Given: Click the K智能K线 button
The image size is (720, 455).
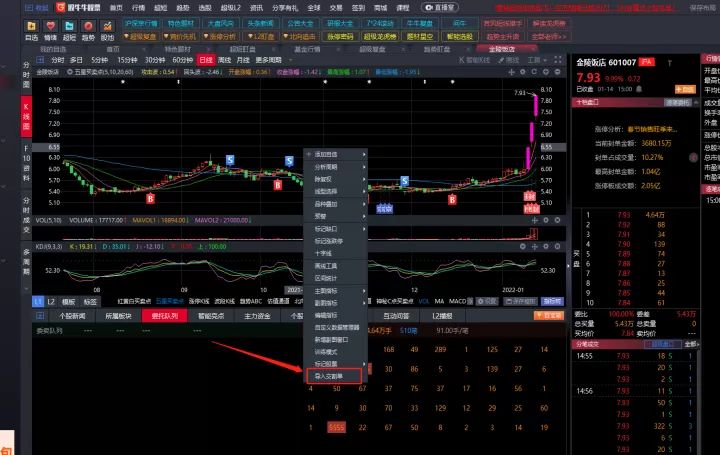Looking at the screenshot, I should tap(474, 60).
